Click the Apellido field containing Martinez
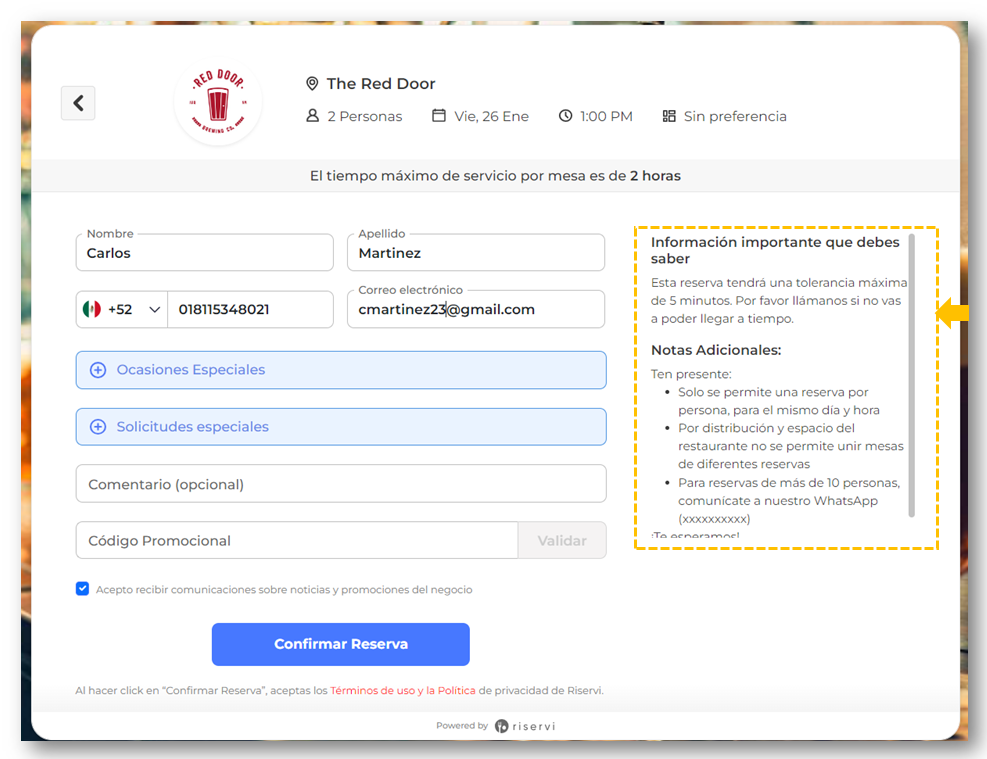987x759 pixels. (476, 253)
